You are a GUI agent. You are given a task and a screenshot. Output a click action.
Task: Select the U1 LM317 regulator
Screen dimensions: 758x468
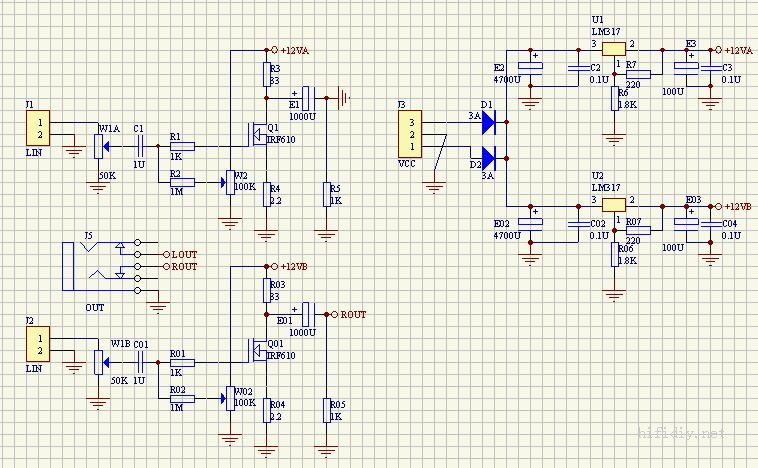pos(614,49)
